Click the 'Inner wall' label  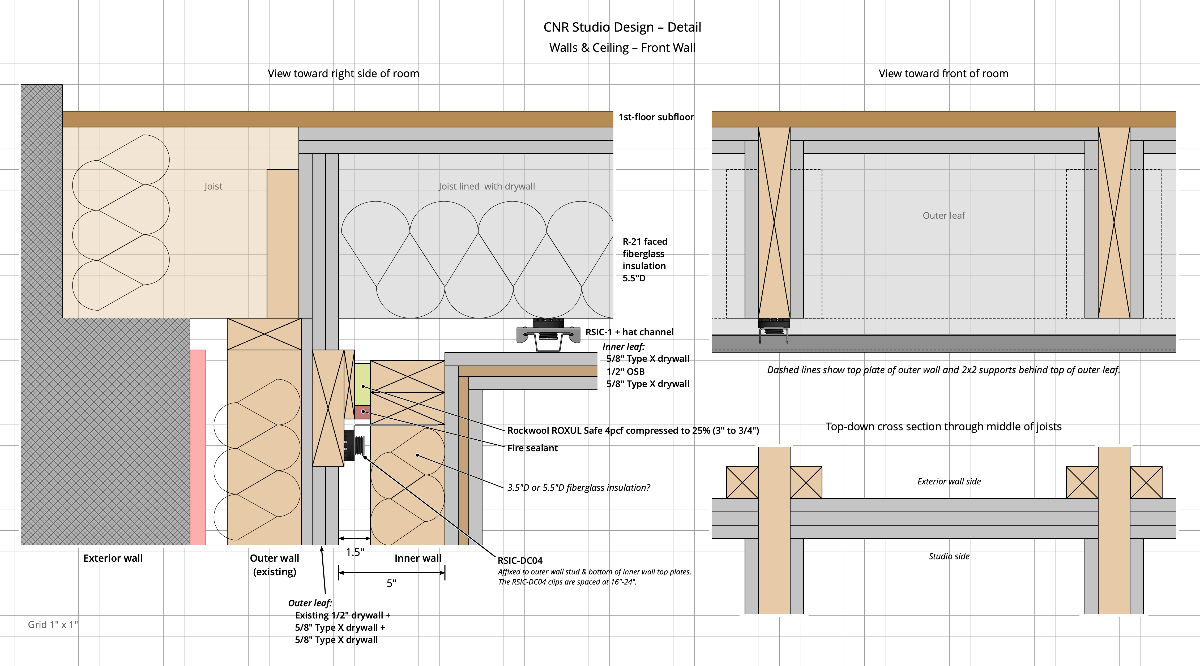pyautogui.click(x=417, y=558)
